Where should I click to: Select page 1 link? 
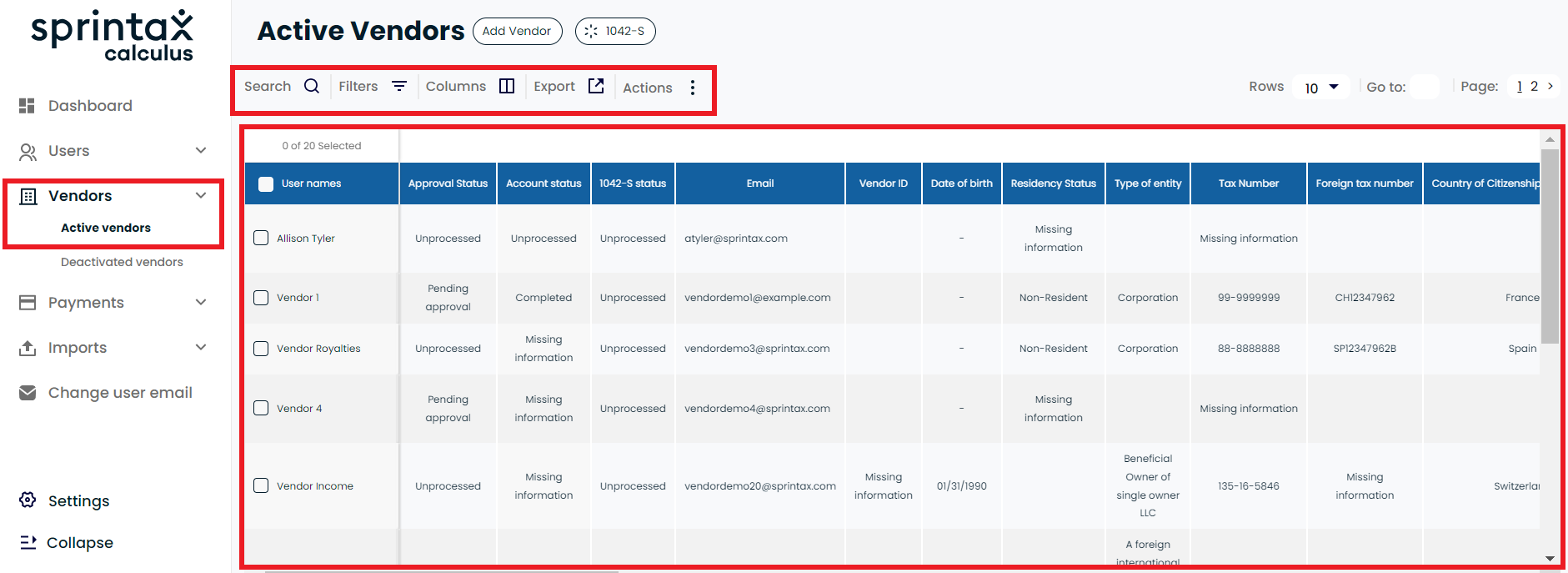[x=1520, y=86]
